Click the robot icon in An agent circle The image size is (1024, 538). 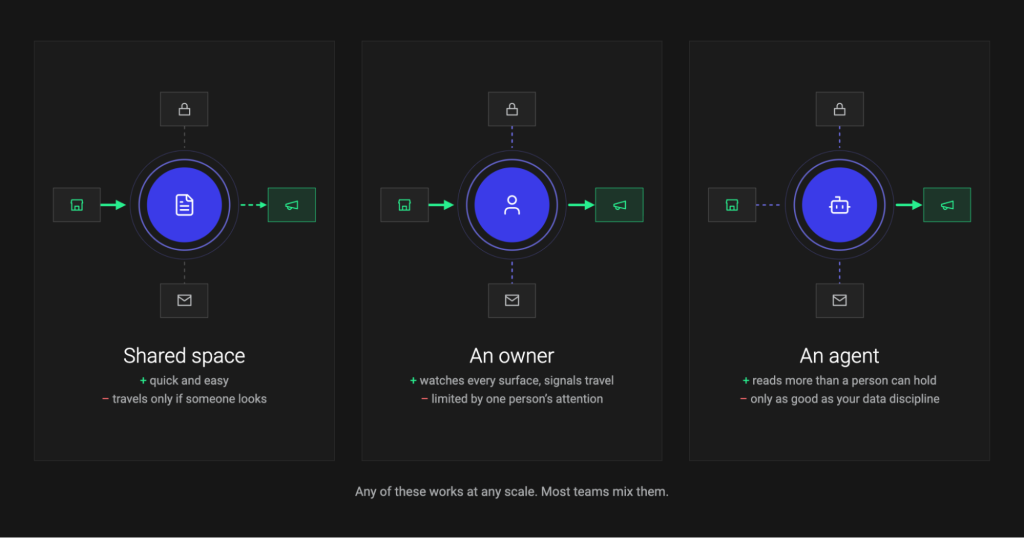[x=839, y=205]
